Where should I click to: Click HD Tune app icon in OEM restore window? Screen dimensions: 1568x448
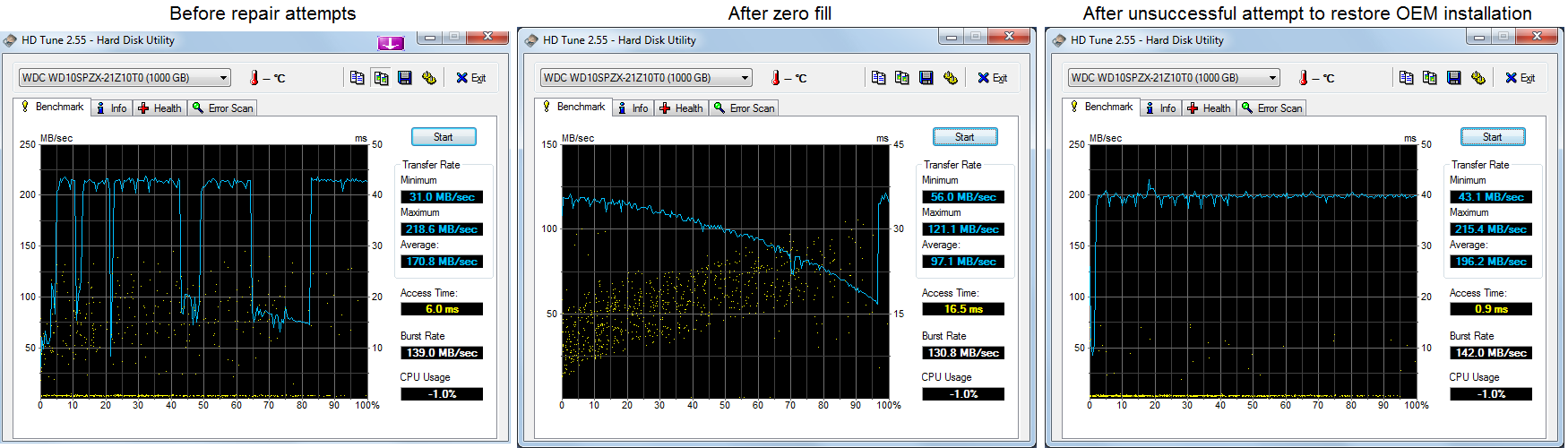pyautogui.click(x=1060, y=40)
